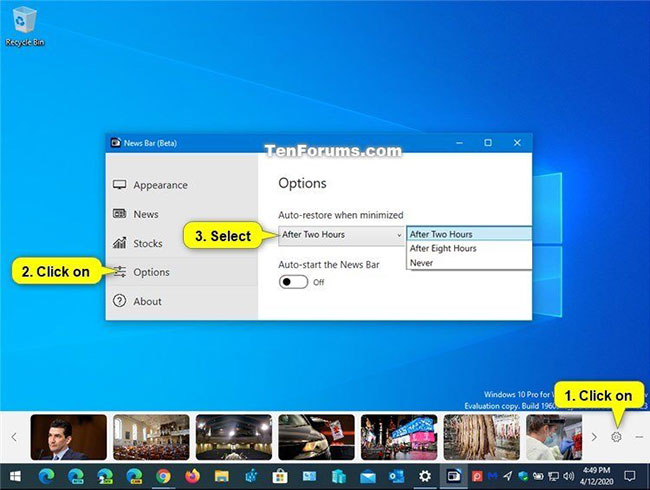The height and width of the screenshot is (490, 650).
Task: Open the light blue window app beside Store
Action: tap(309, 476)
